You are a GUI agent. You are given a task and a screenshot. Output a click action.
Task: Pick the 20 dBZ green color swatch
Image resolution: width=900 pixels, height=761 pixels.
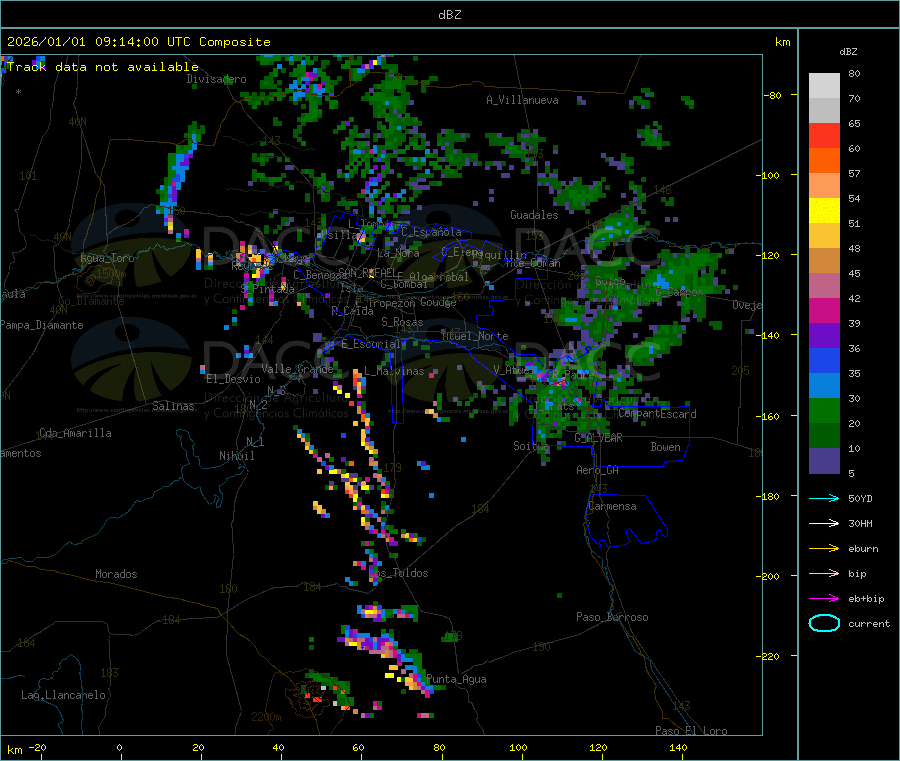point(824,436)
